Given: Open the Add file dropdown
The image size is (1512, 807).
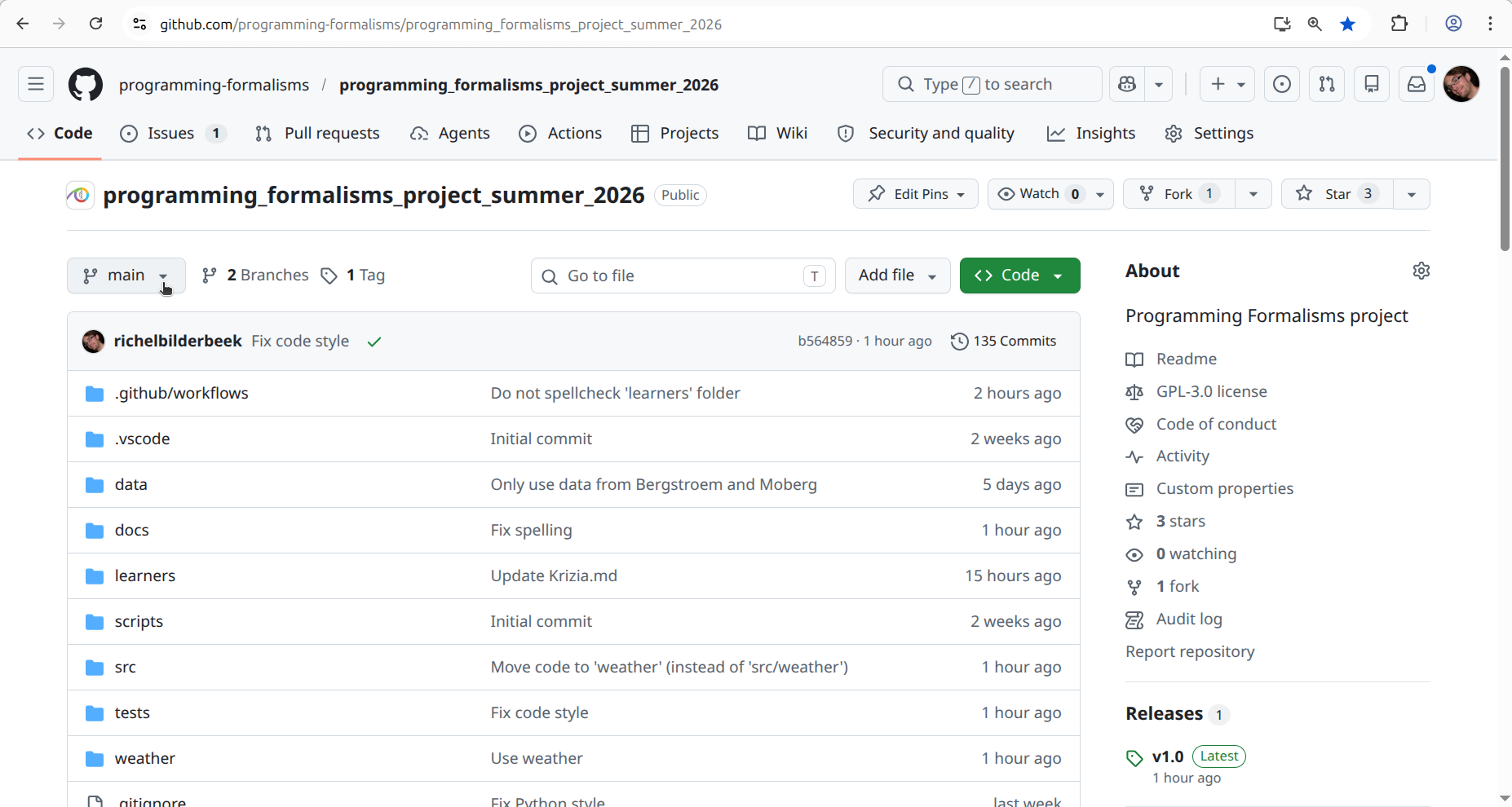Looking at the screenshot, I should tap(897, 276).
